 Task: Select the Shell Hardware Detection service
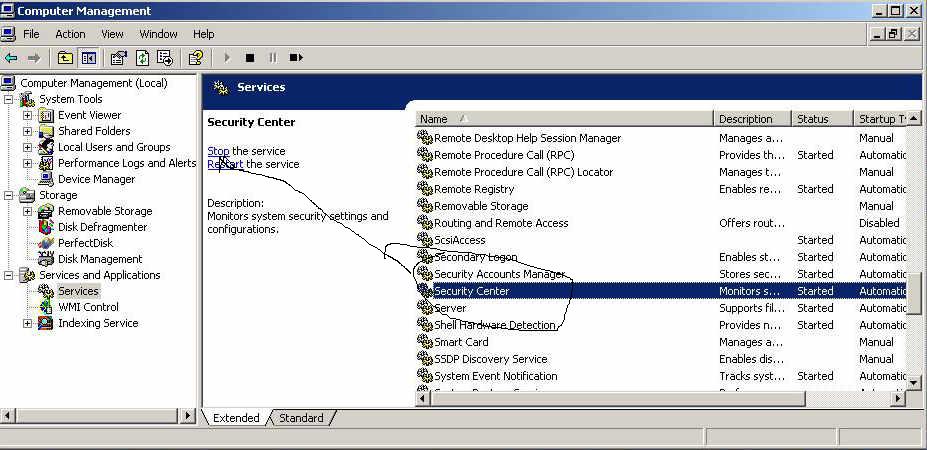tap(661, 325)
